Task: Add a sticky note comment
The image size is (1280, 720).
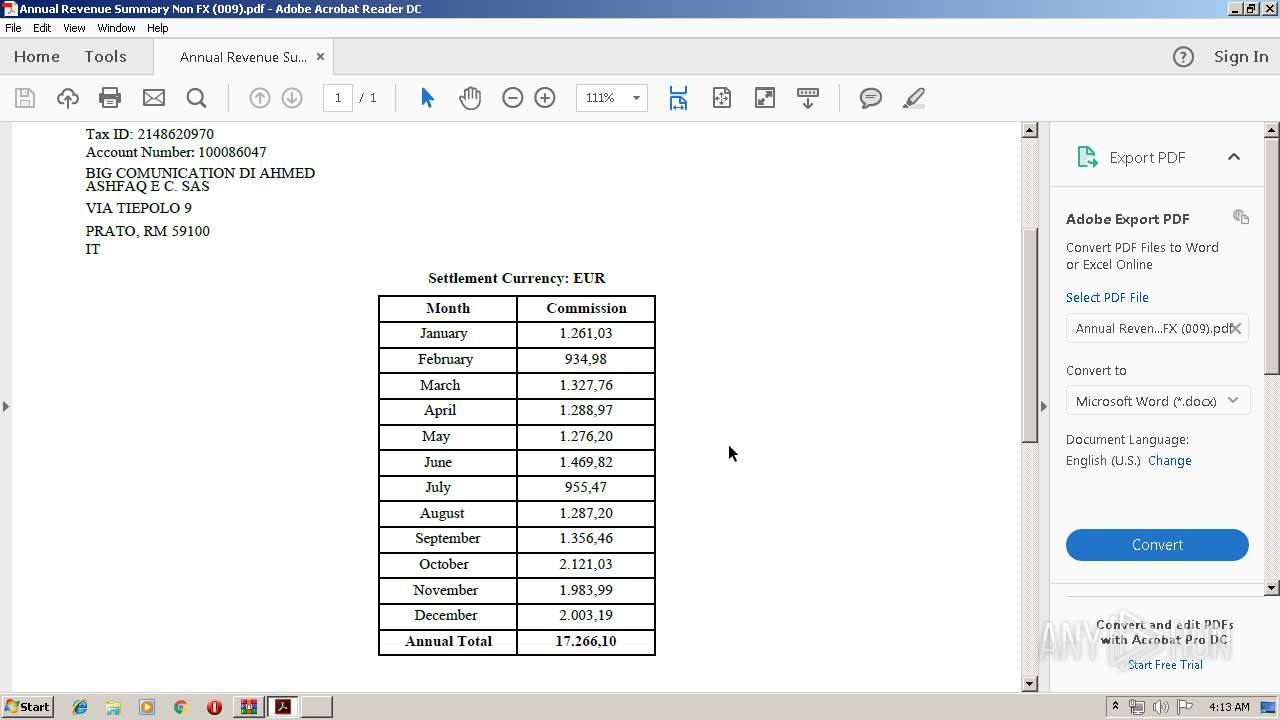Action: coord(871,98)
